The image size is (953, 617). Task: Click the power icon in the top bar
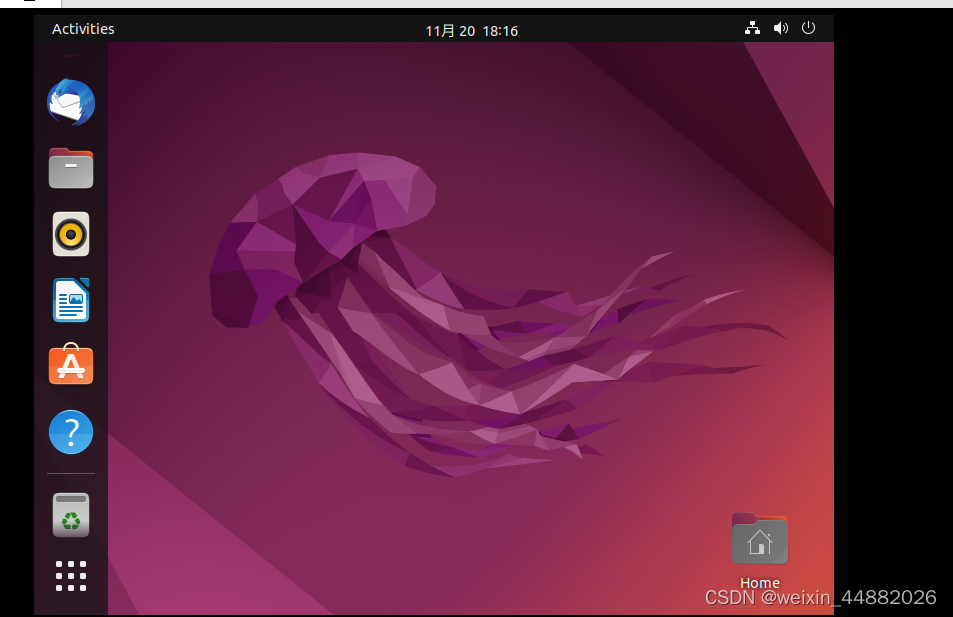tap(808, 28)
